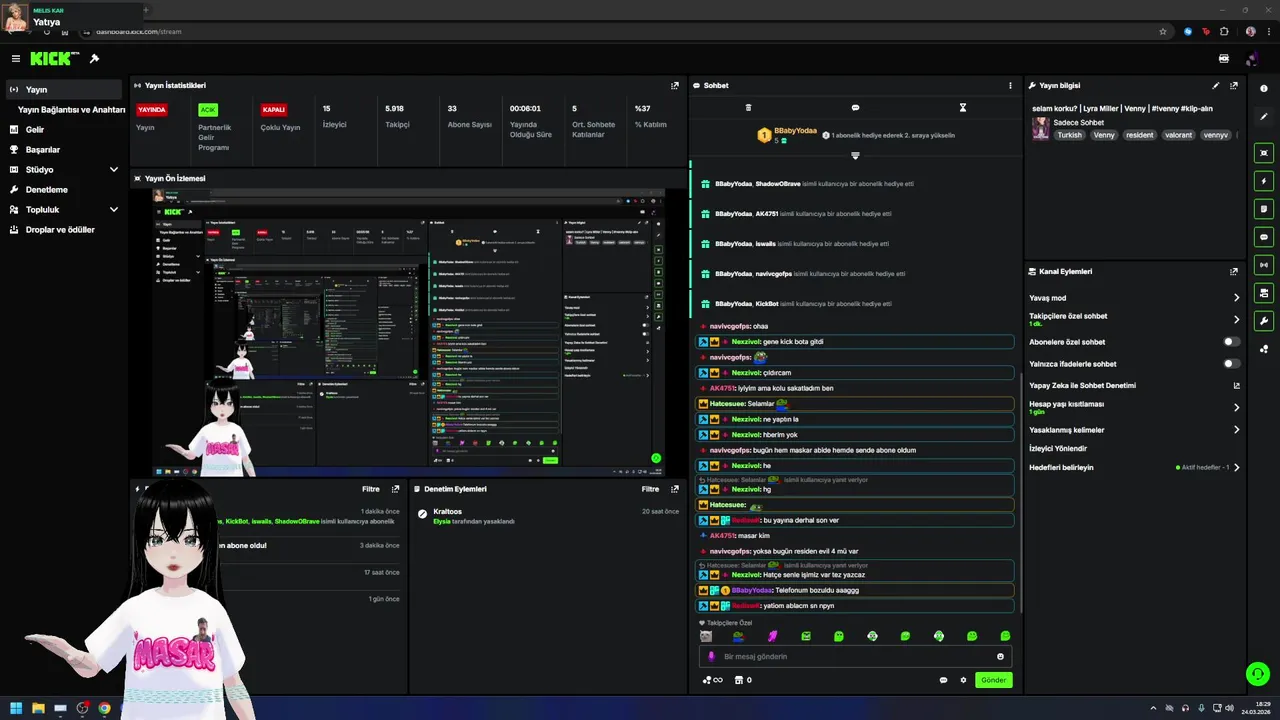Click the Turkish tag in Yayın bilgisi
The height and width of the screenshot is (720, 1280).
coord(1070,135)
